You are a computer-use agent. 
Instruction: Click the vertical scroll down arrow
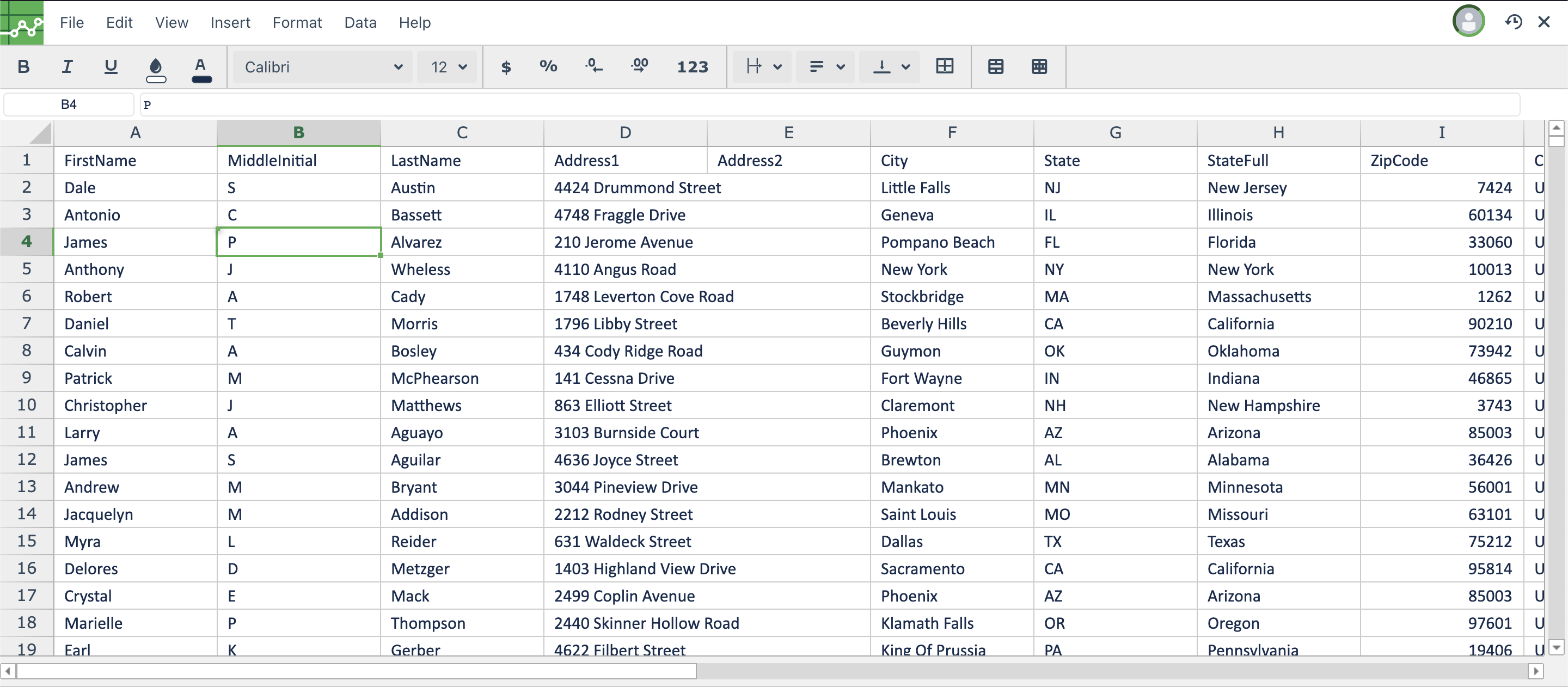(1557, 647)
